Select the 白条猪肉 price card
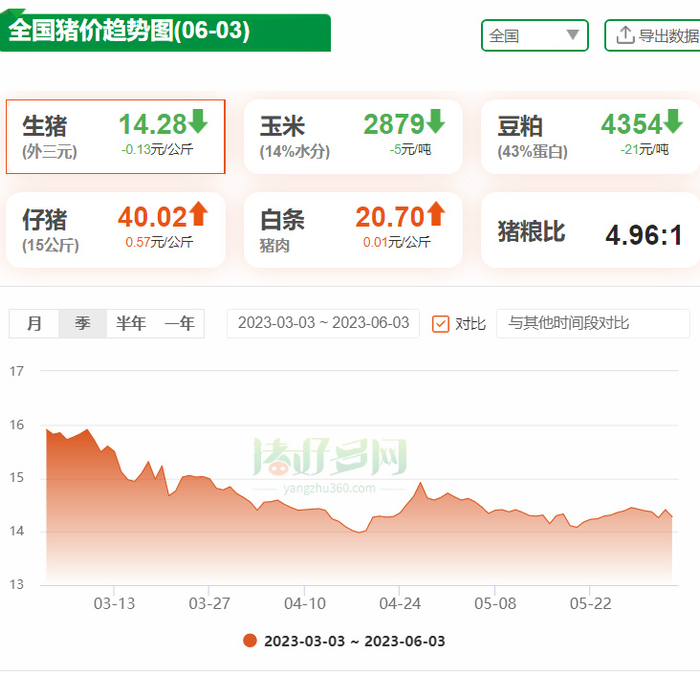This screenshot has height=675, width=700. coord(353,230)
